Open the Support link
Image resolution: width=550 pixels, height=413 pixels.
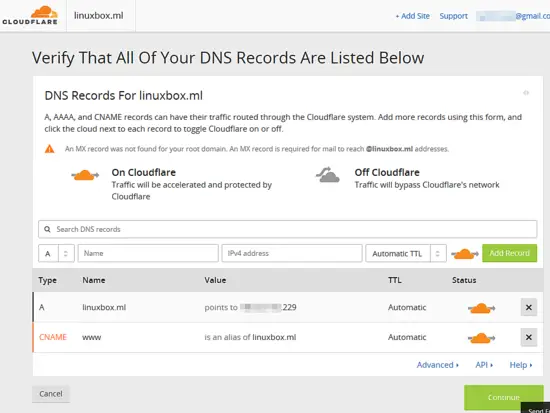pos(453,16)
